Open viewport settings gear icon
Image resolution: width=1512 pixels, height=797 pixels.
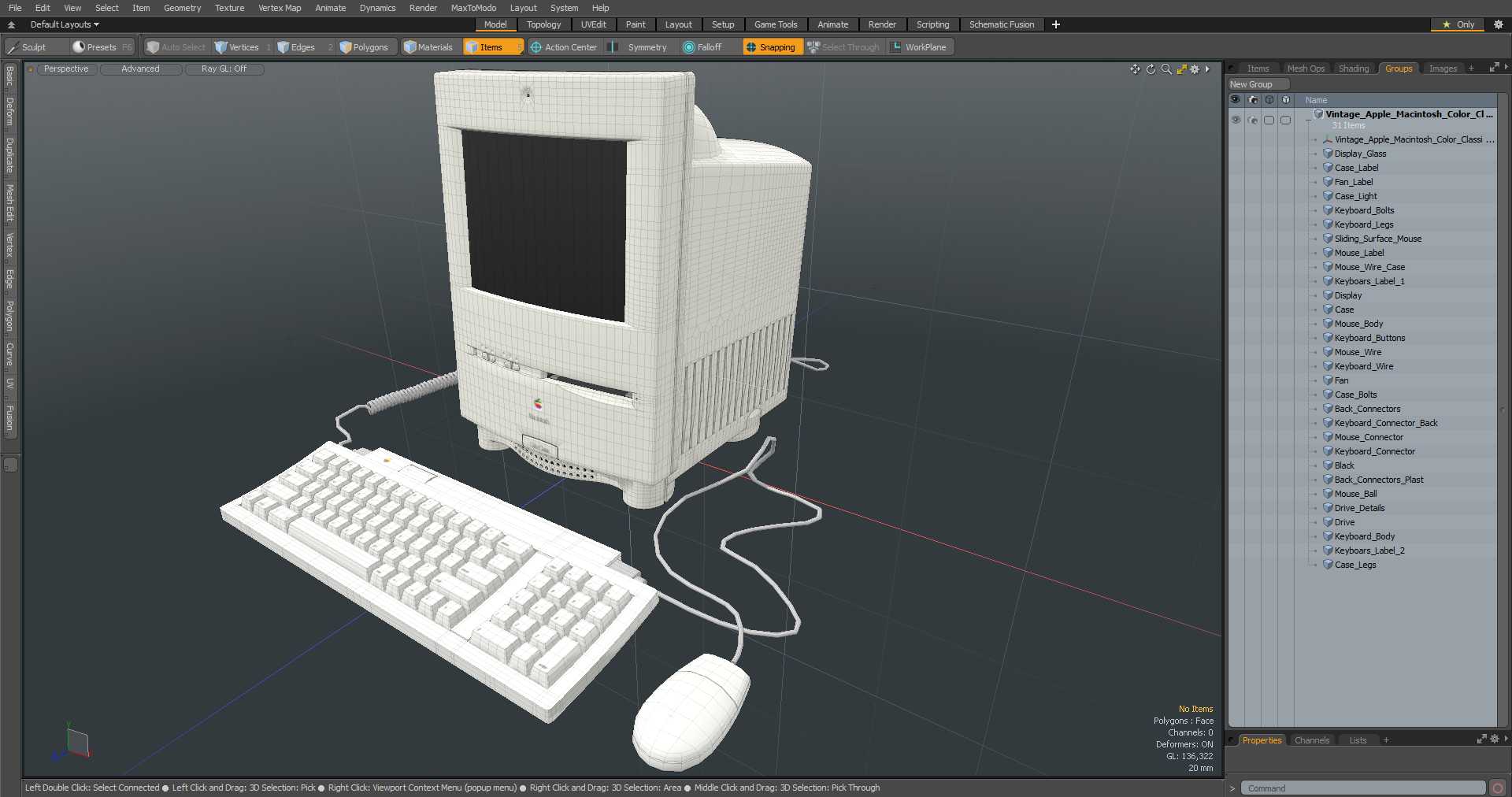[x=1195, y=69]
